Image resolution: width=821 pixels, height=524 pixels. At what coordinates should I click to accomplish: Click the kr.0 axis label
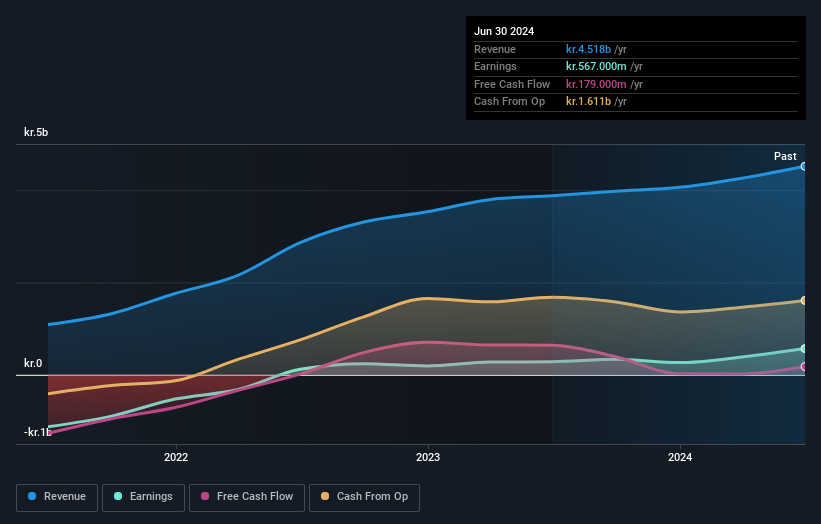(x=33, y=363)
